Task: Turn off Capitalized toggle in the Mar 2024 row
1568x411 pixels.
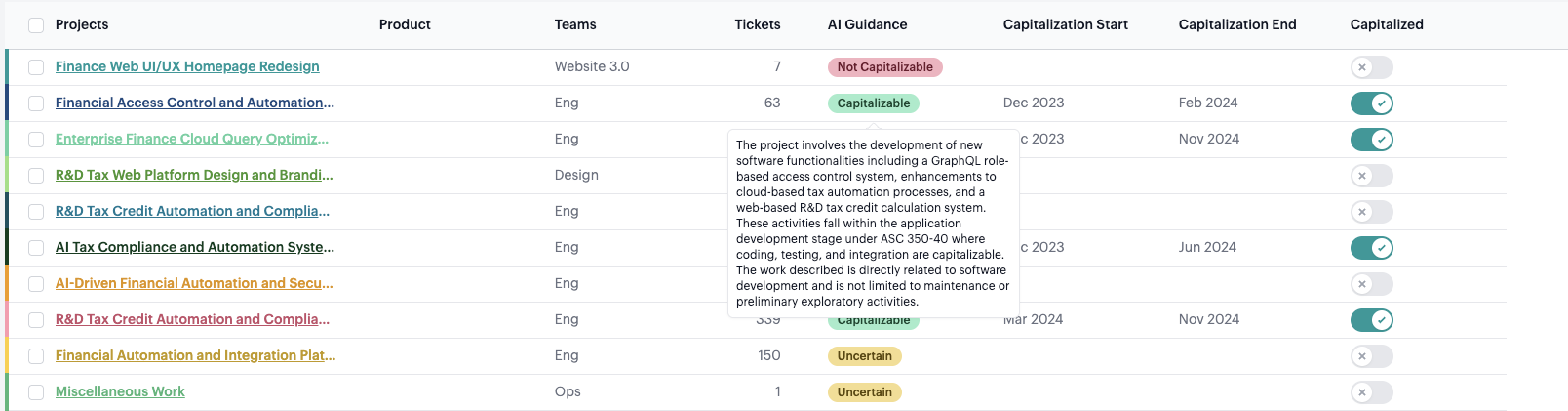Action: tap(1371, 320)
